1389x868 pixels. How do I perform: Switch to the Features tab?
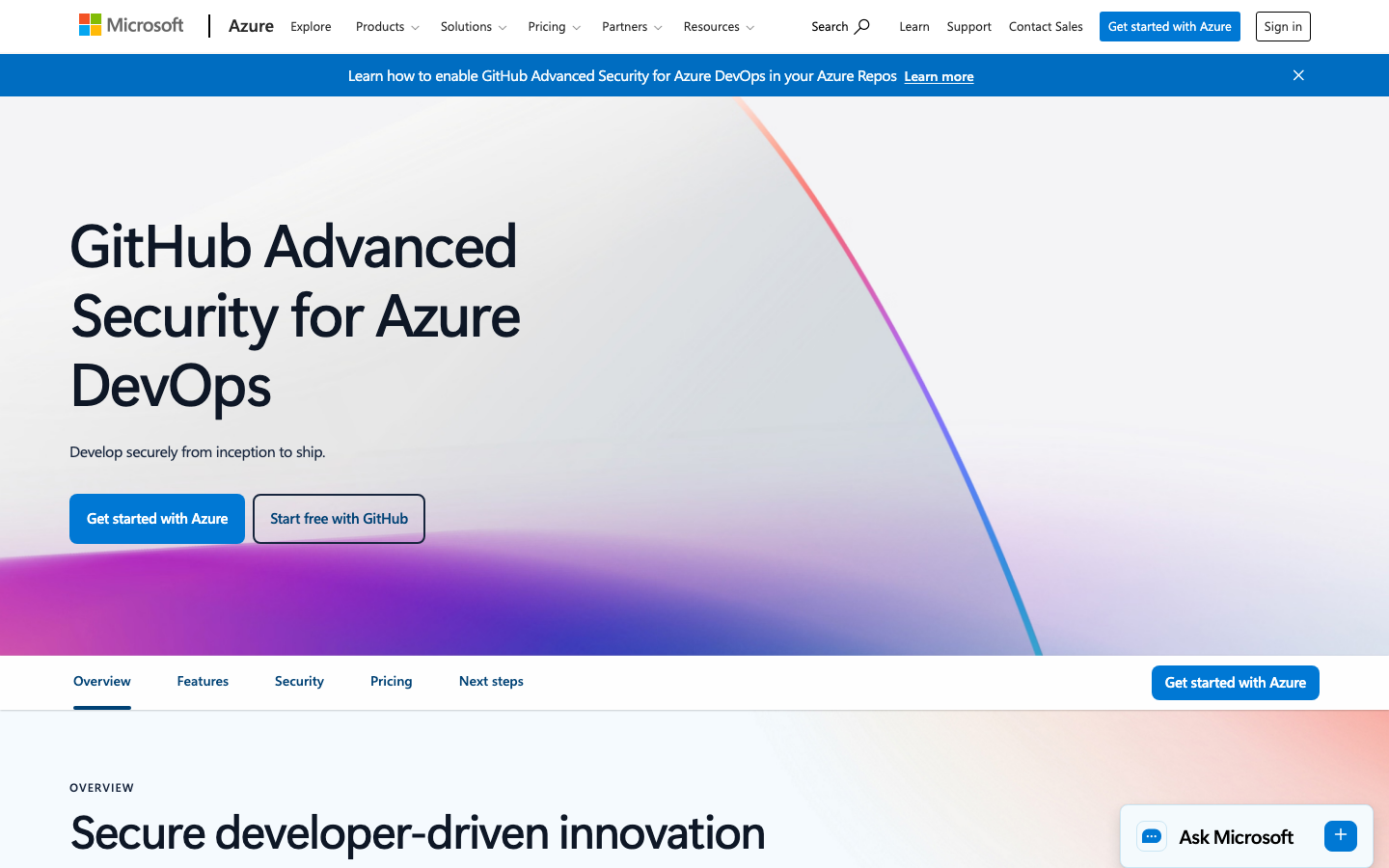(x=203, y=681)
